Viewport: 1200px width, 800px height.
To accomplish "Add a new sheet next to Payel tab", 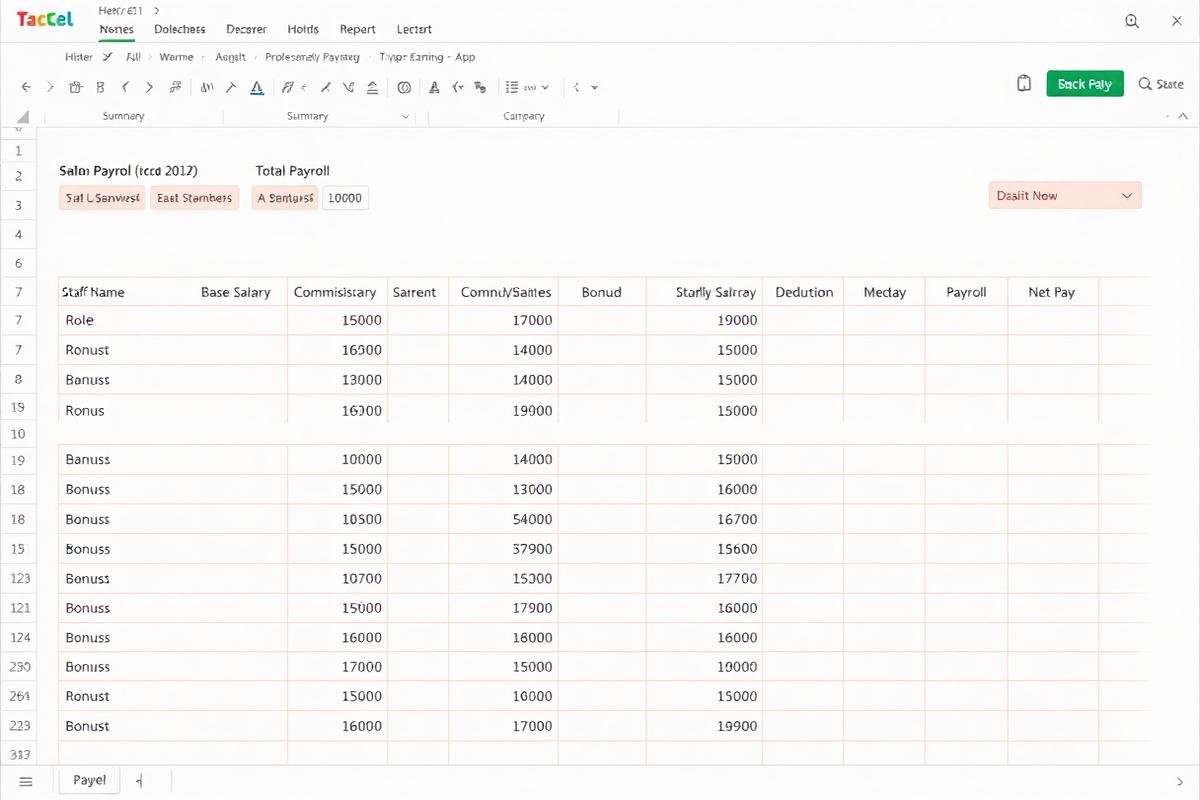I will click(x=140, y=781).
